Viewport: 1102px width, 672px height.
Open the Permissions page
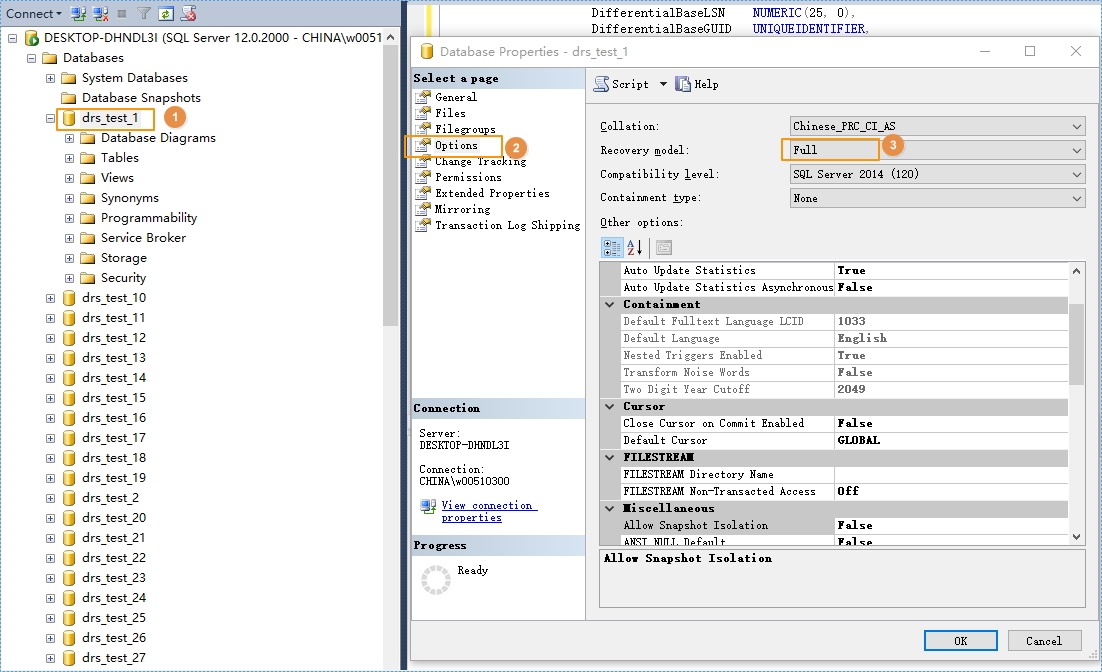[468, 178]
